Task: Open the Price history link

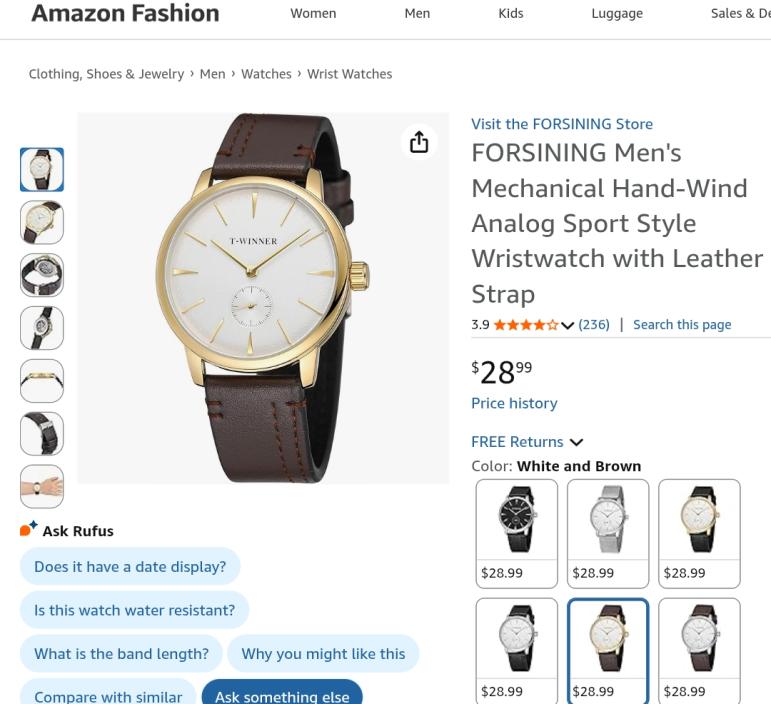Action: pyautogui.click(x=514, y=403)
